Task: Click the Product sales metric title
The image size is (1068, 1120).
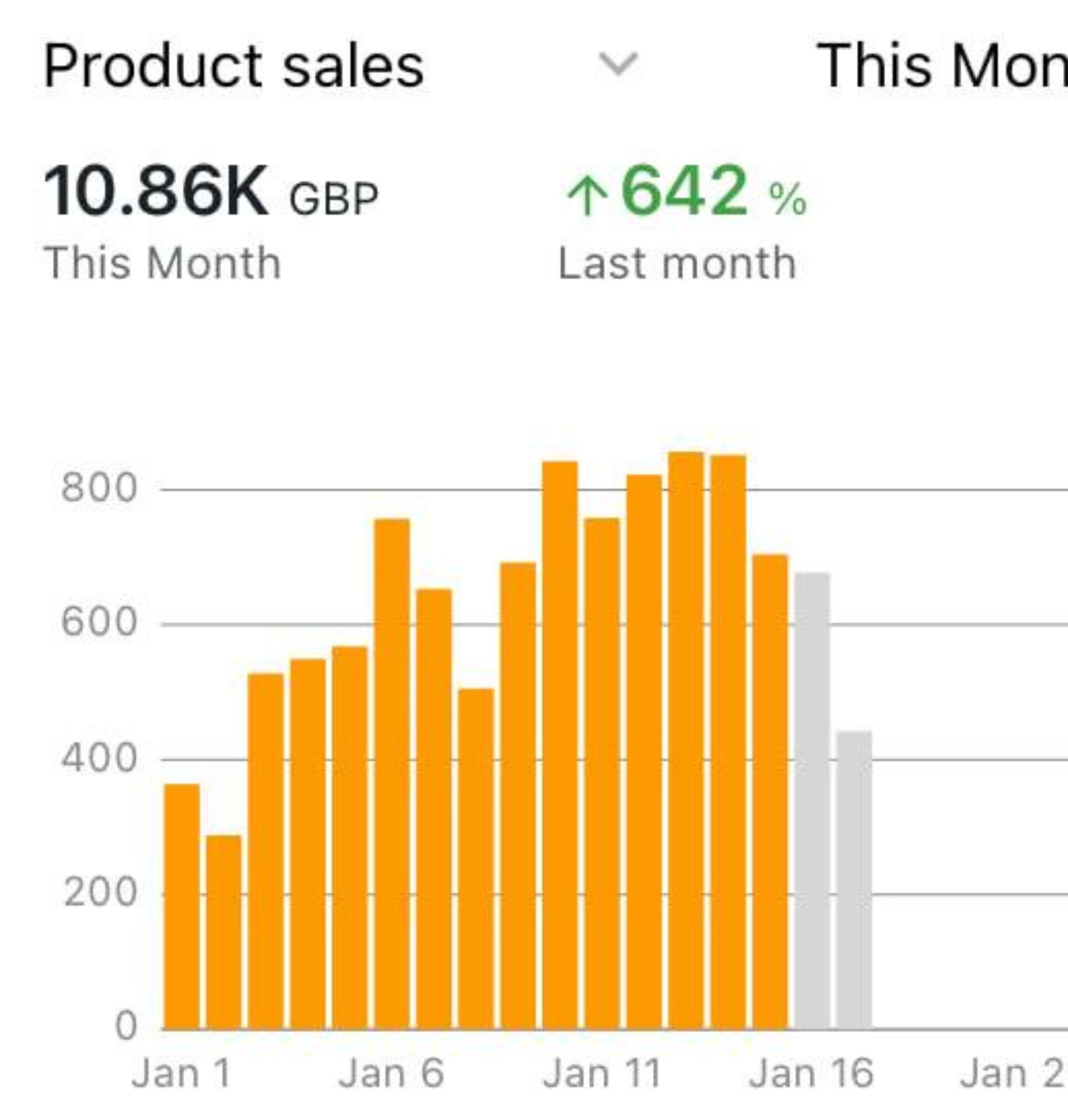Action: point(233,67)
